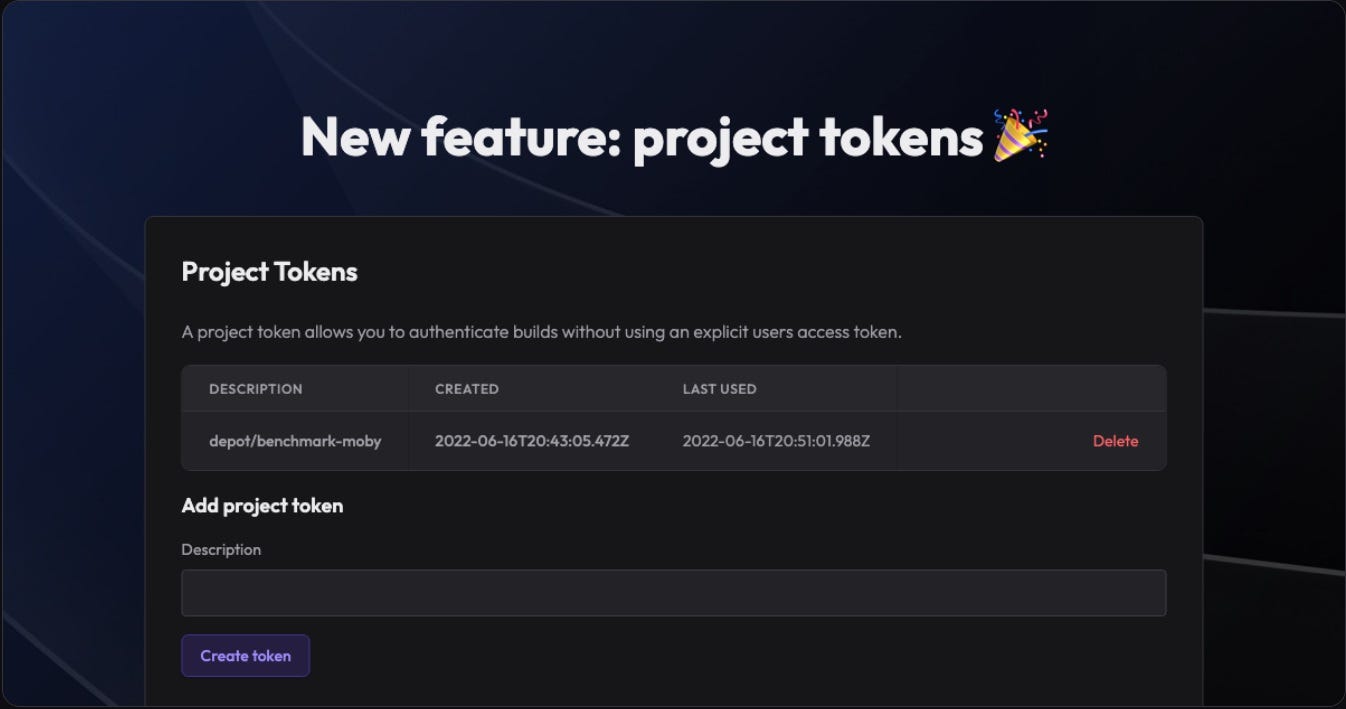This screenshot has width=1346, height=709.
Task: Click the word 'authenticate' in the explanation
Action: pos(459,332)
